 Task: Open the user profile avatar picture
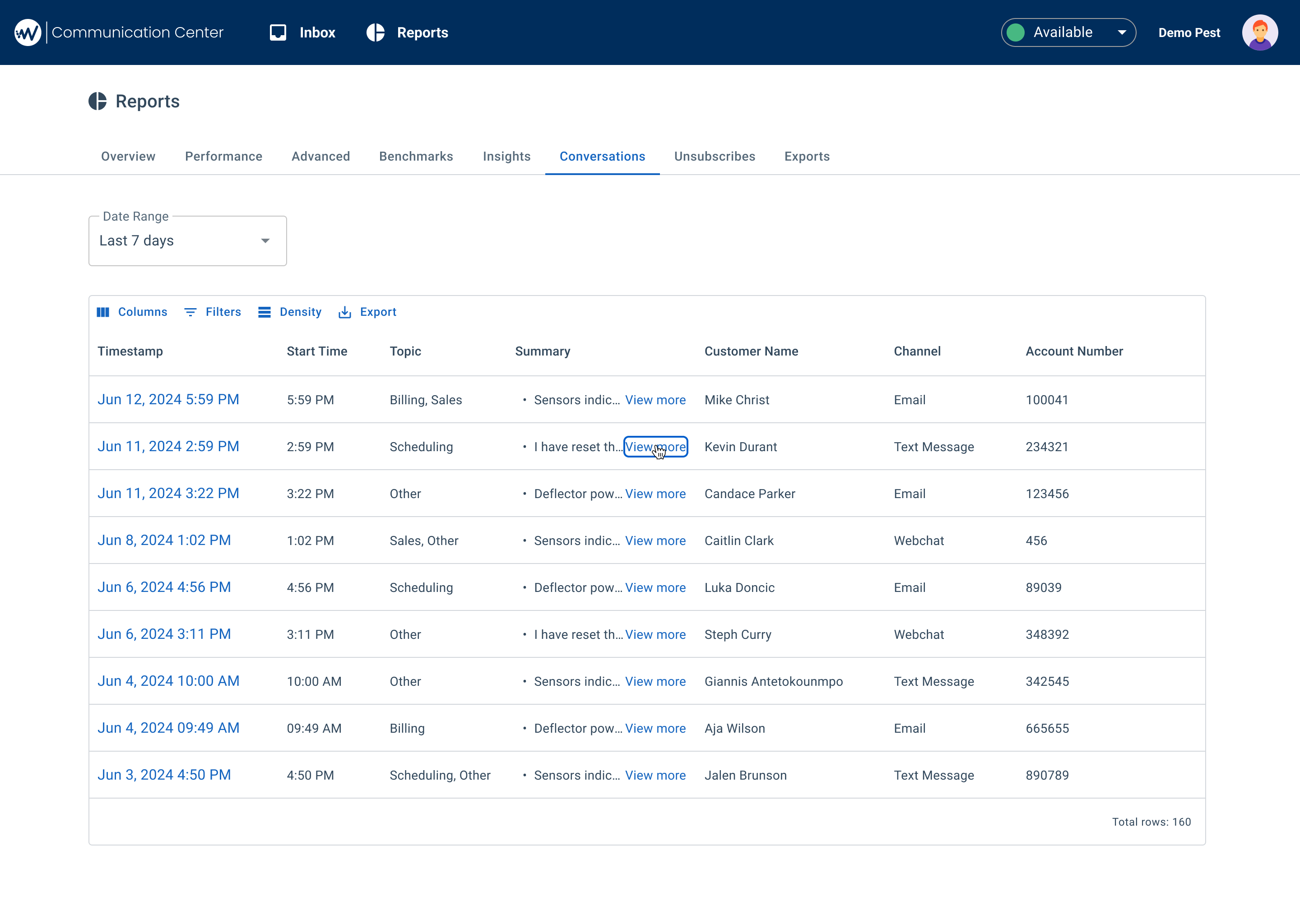tap(1259, 32)
